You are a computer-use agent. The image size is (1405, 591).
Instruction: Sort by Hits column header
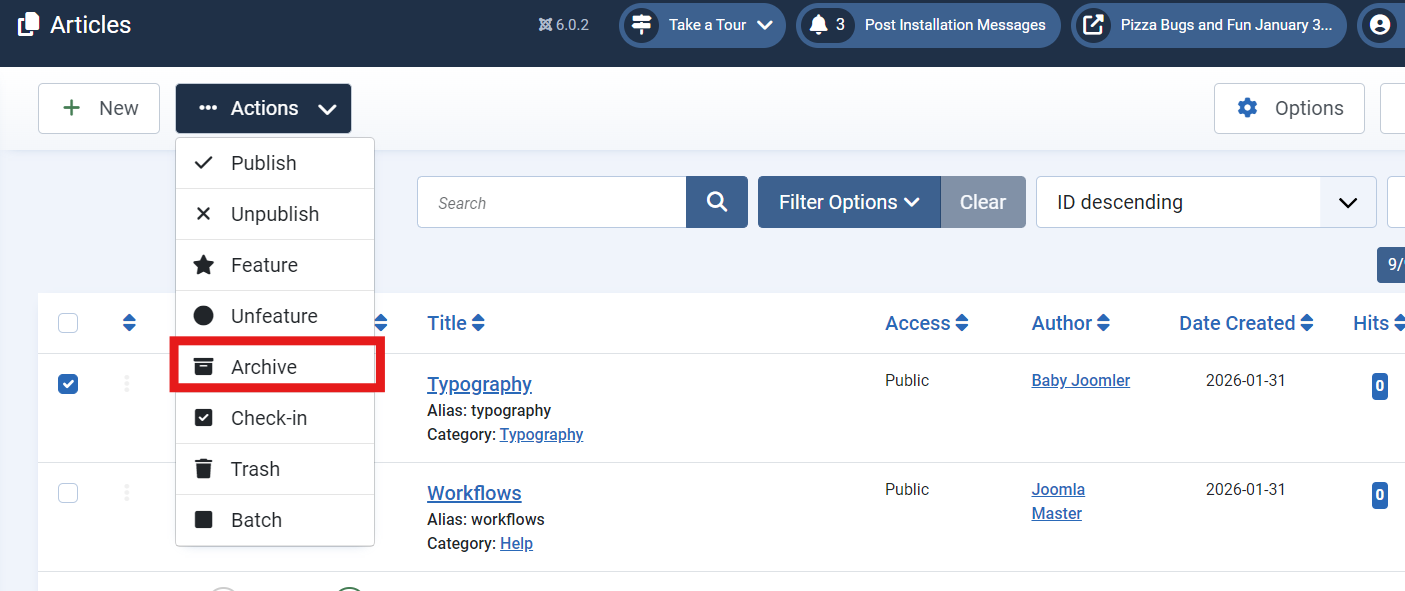[1378, 323]
